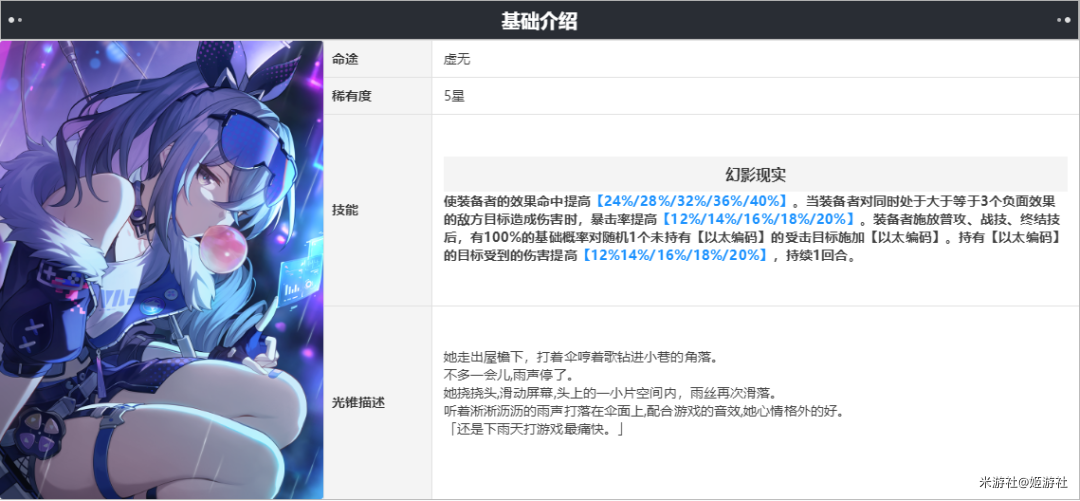Click the two-dot ornament left of header

(x=14, y=20)
